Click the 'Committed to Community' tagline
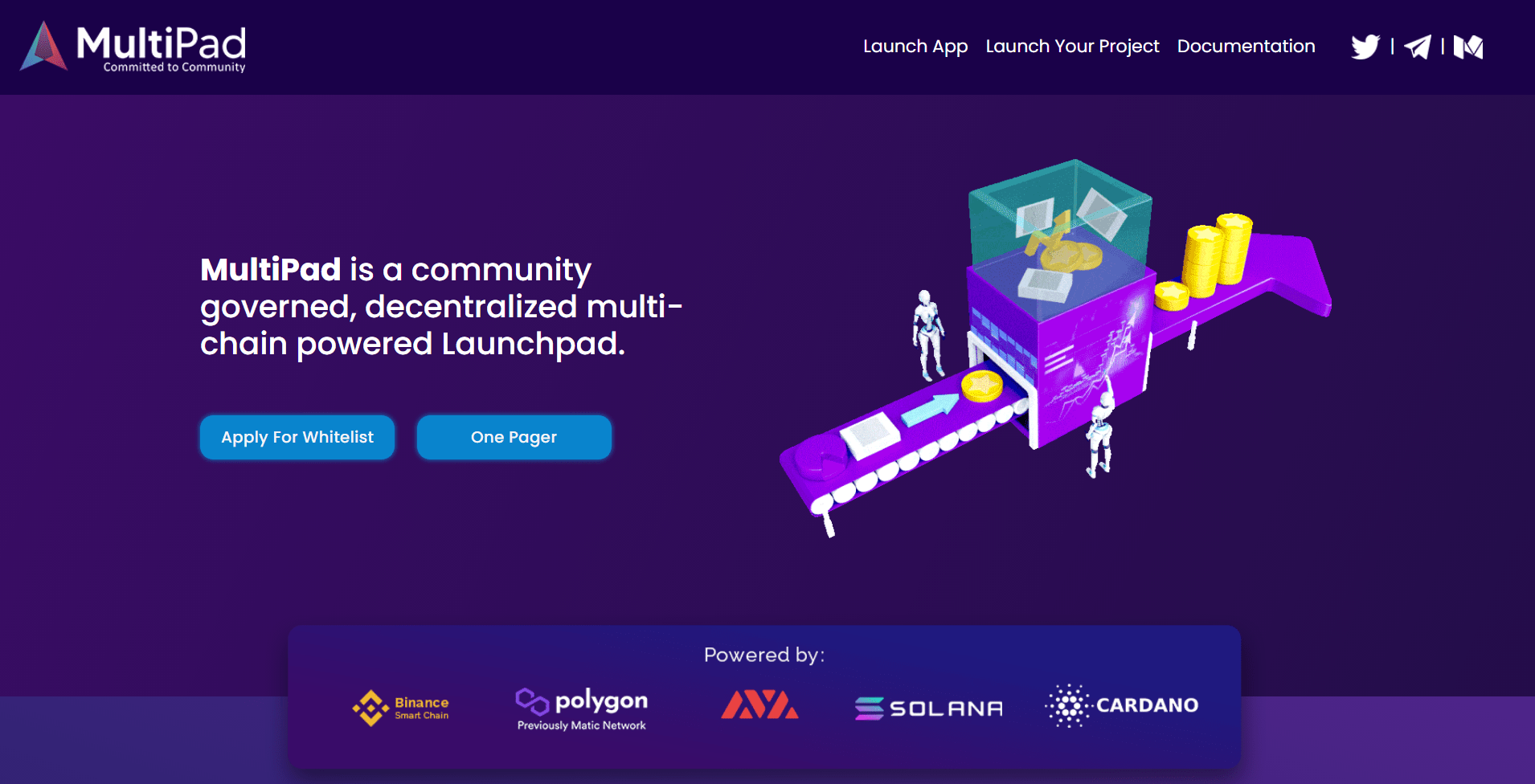1535x784 pixels. click(x=174, y=67)
